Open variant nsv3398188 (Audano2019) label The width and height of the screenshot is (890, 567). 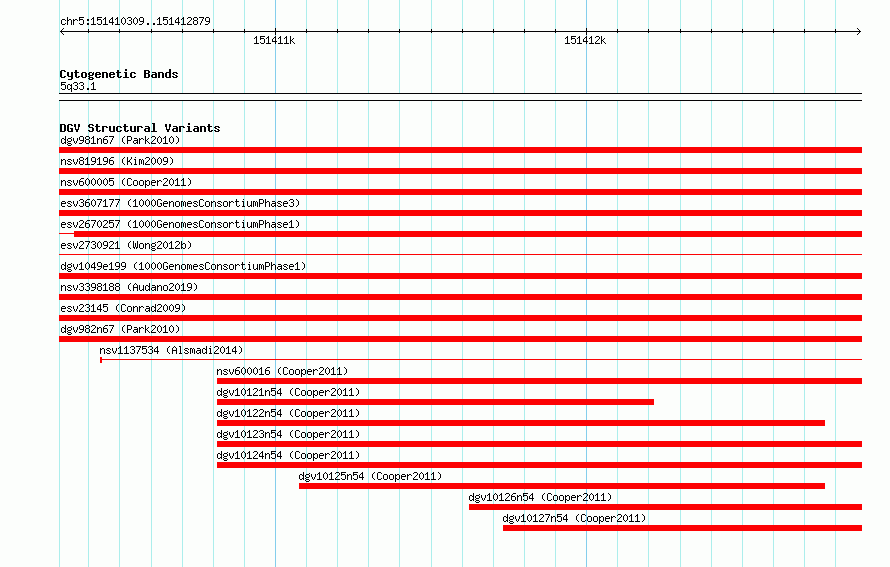[x=129, y=287]
